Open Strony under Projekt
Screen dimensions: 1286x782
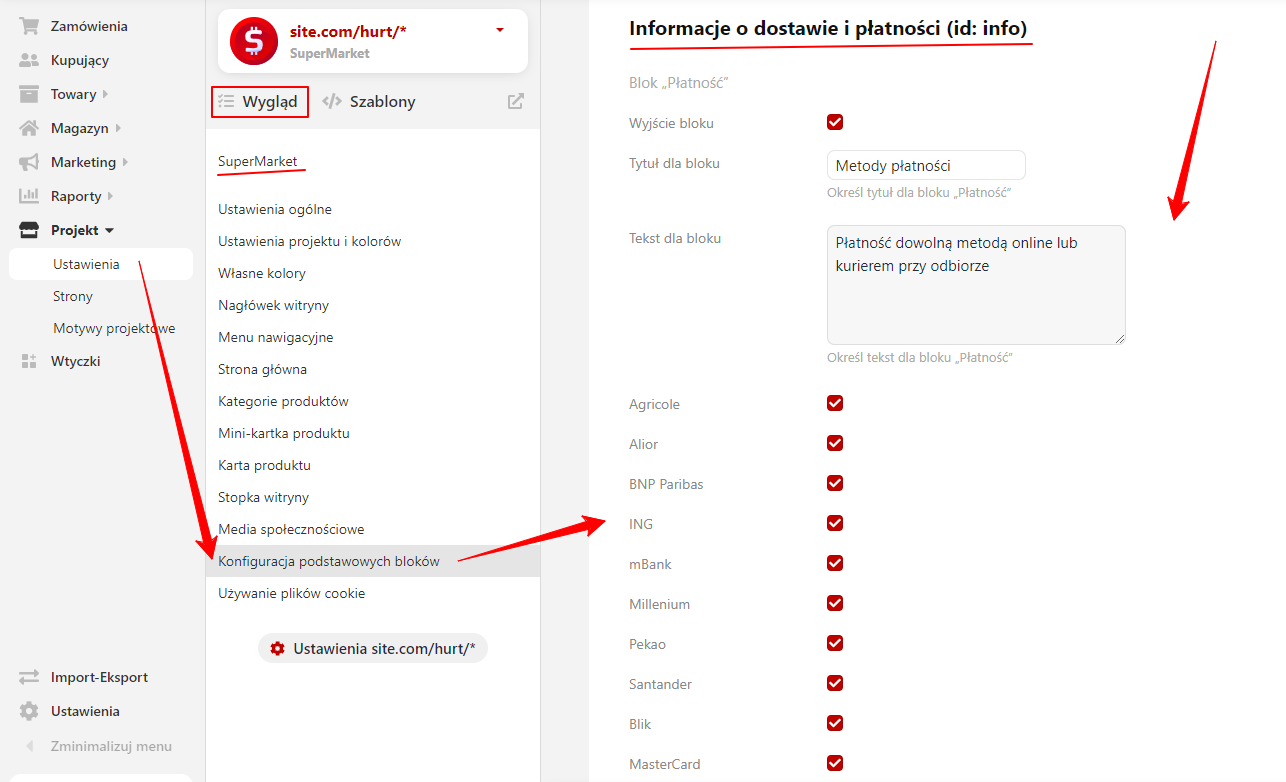(73, 296)
